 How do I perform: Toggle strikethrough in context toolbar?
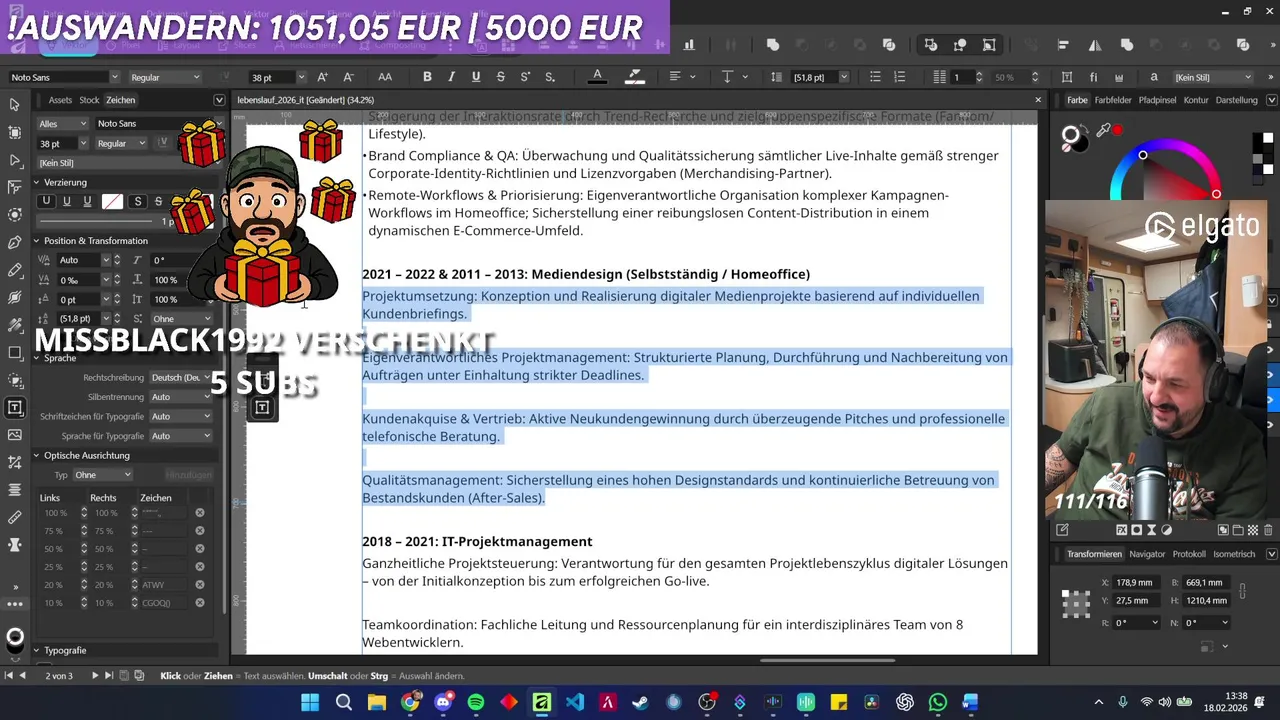click(500, 77)
